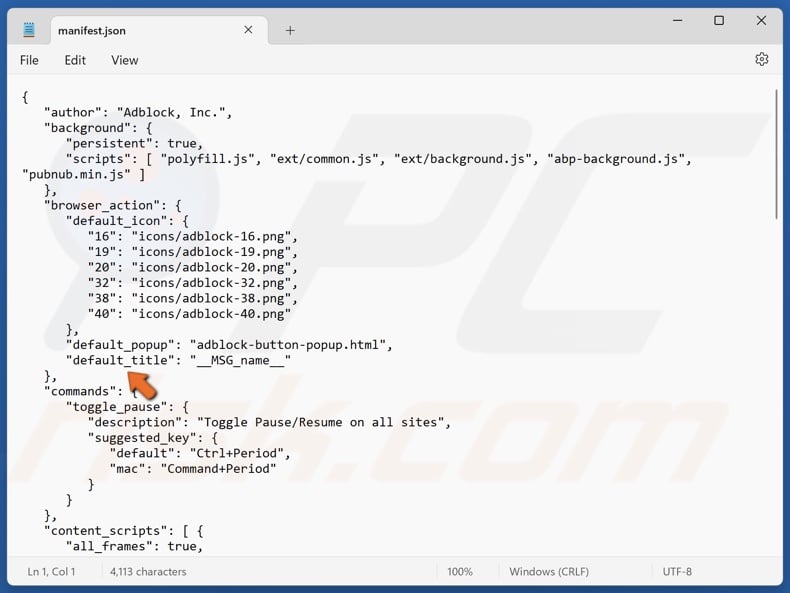Minimize the Notepad window

678,21
